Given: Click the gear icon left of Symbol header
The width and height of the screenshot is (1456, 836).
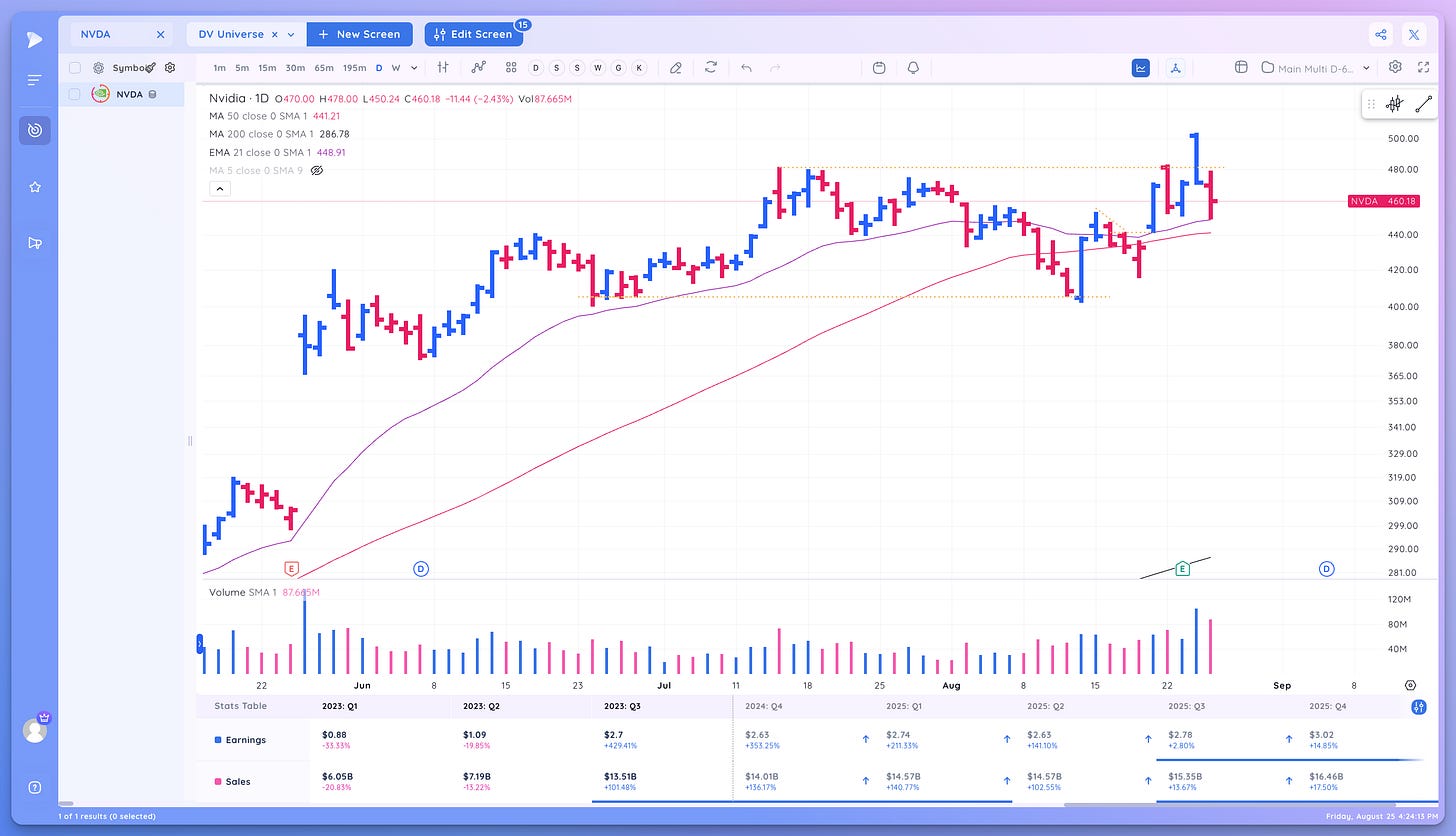Looking at the screenshot, I should [98, 68].
